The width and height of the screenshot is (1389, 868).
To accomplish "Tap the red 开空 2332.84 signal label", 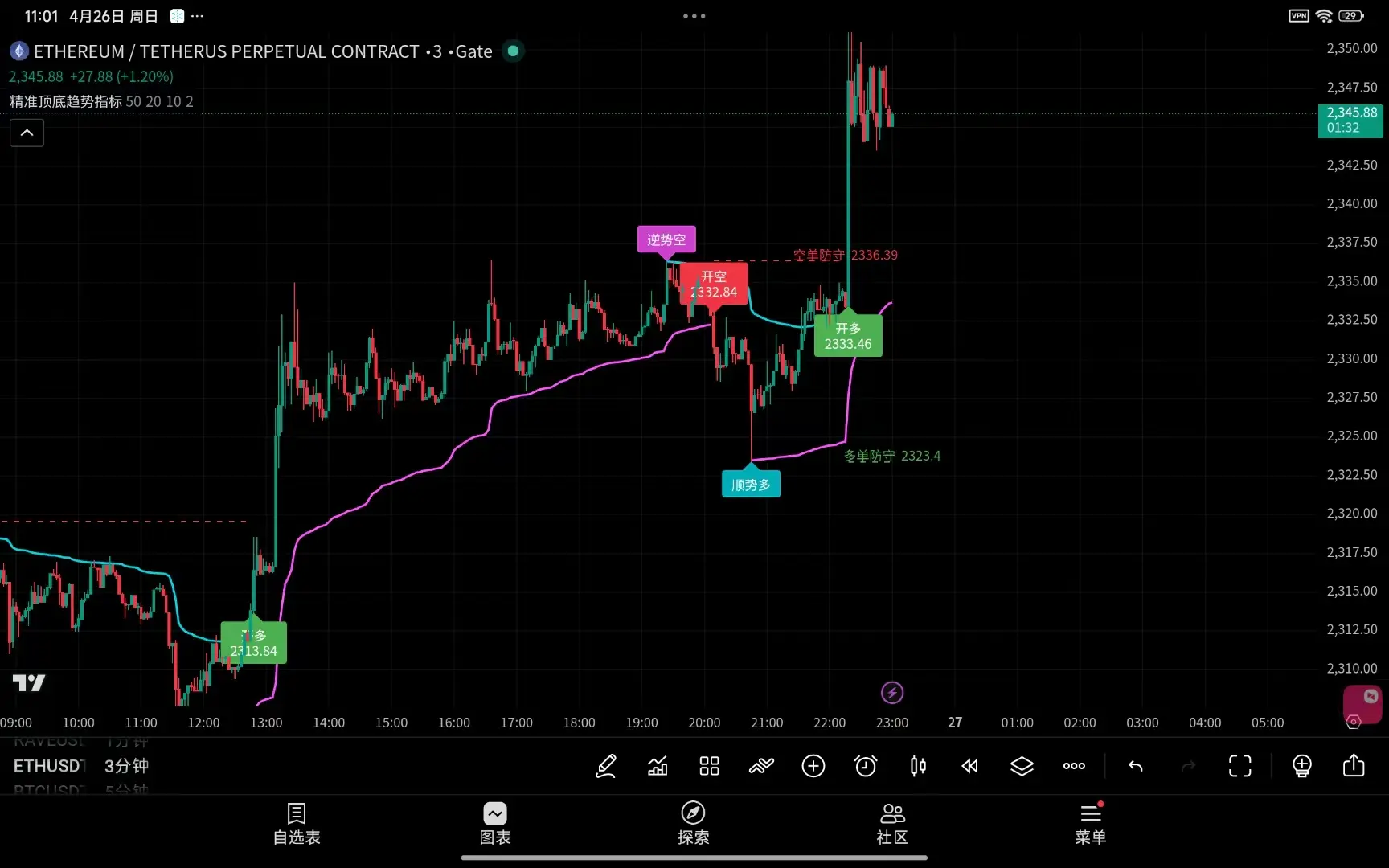I will pyautogui.click(x=714, y=284).
